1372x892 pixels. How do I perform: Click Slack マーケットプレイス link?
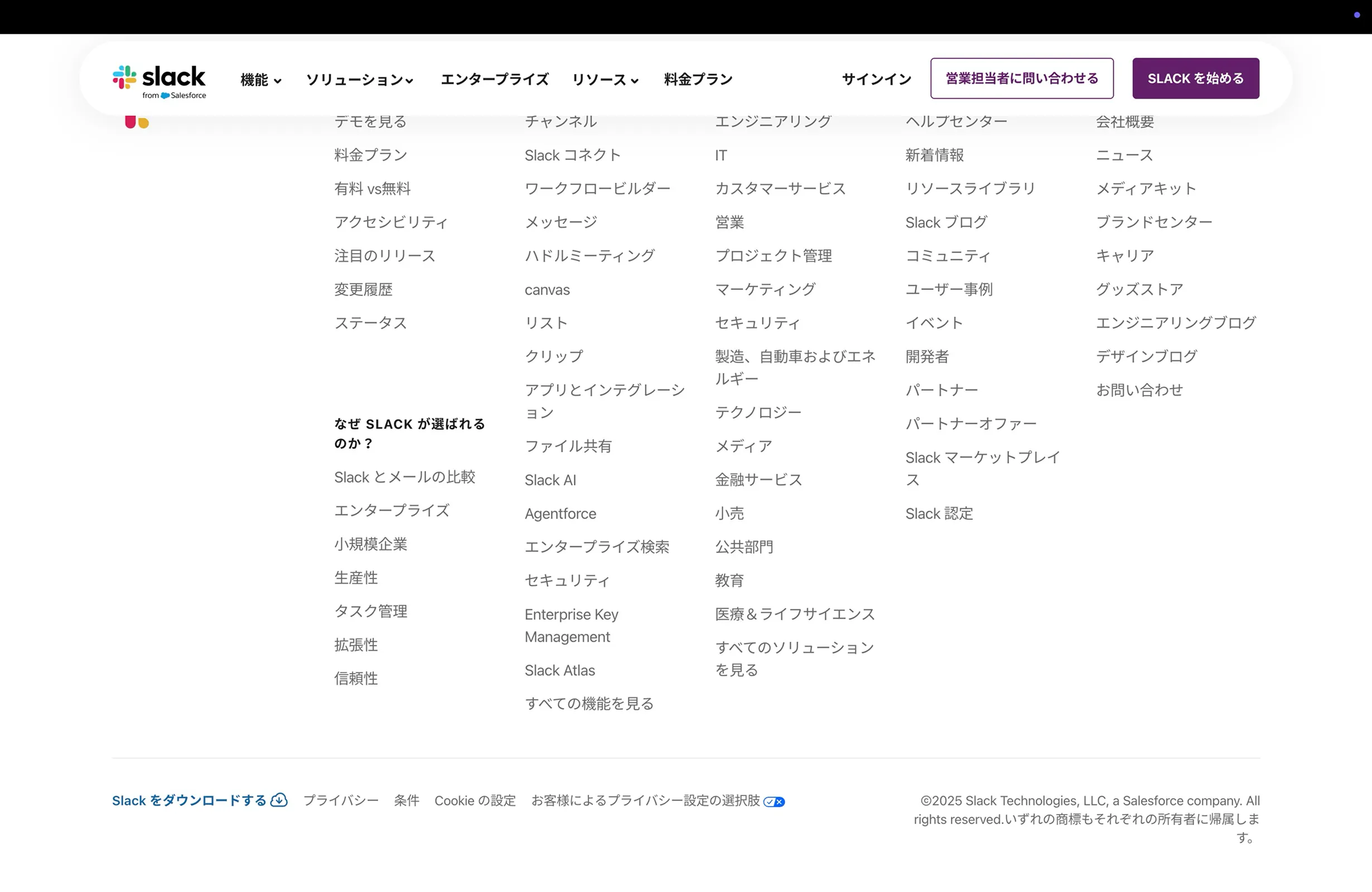point(982,468)
